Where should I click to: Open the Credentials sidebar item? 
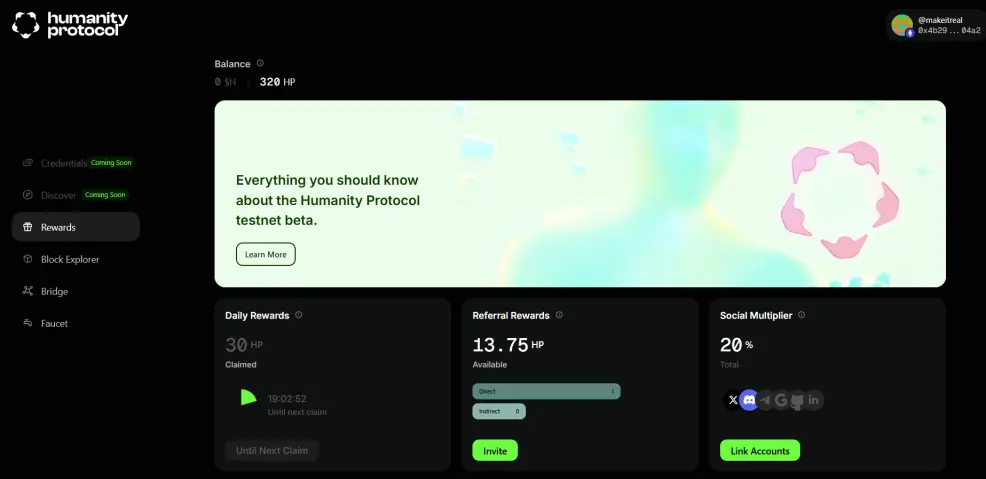[76, 163]
